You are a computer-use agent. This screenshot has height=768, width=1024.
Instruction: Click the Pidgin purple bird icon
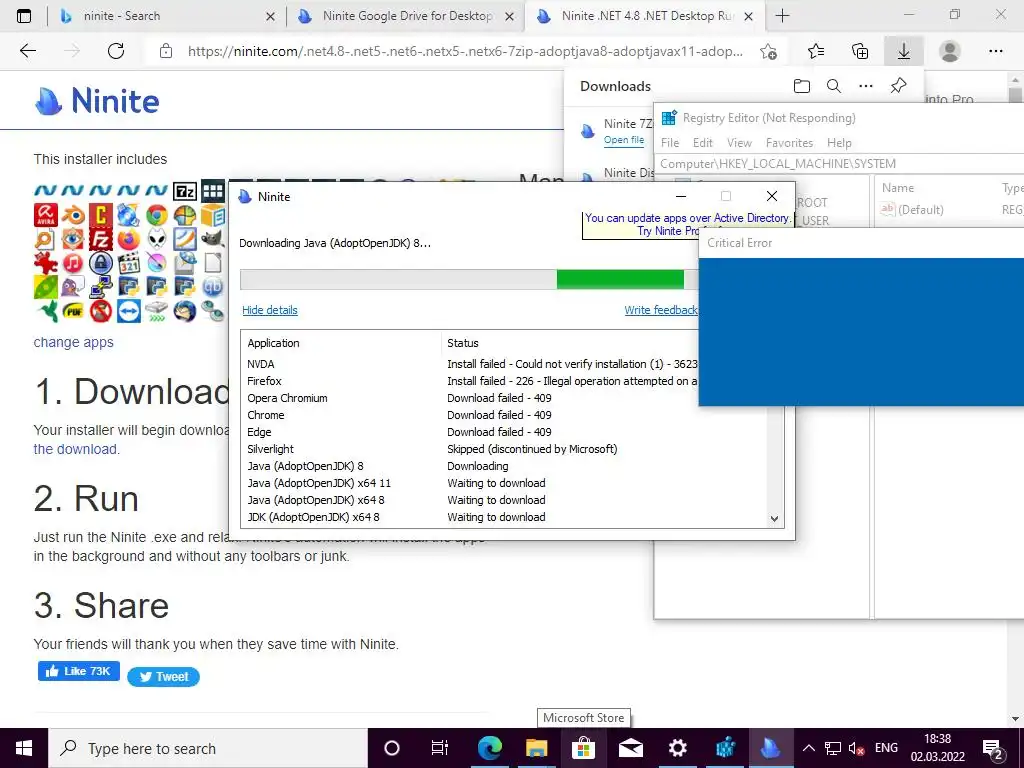(73, 287)
